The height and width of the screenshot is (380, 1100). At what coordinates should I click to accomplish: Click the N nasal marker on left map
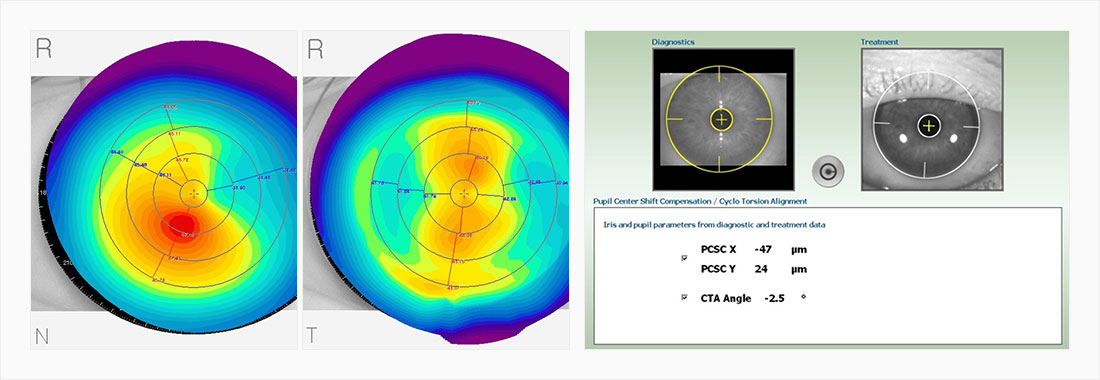(43, 337)
